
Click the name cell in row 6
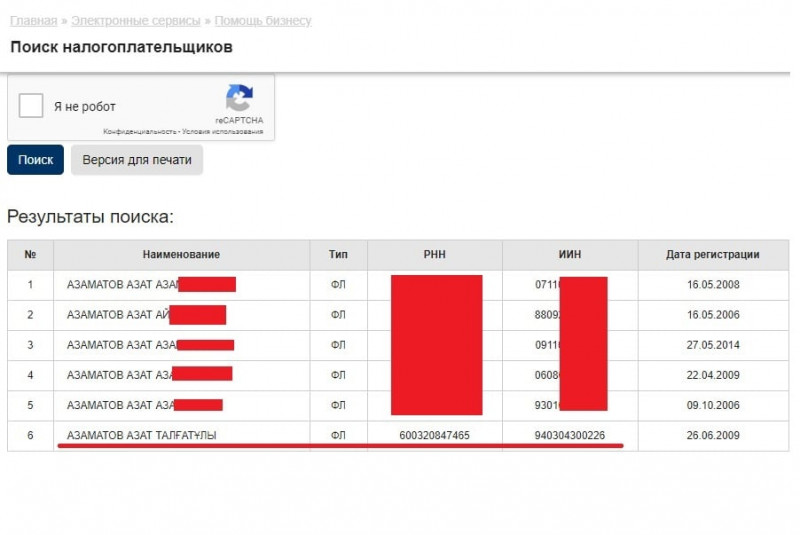tap(141, 435)
